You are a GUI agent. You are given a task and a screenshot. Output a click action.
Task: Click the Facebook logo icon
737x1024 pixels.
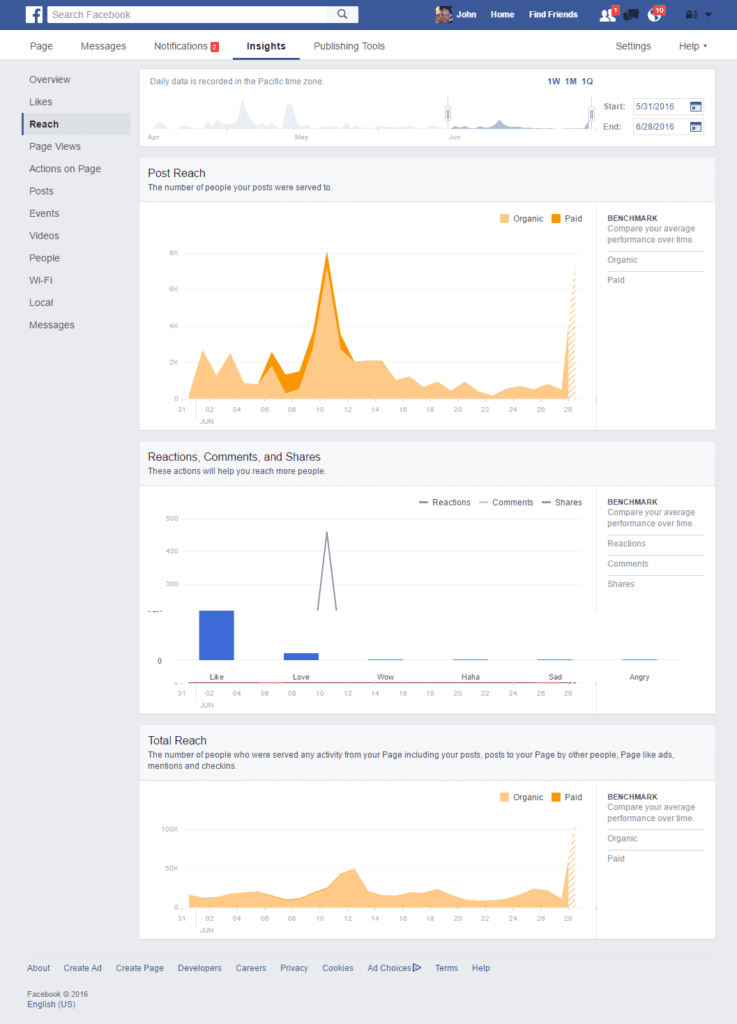34,15
